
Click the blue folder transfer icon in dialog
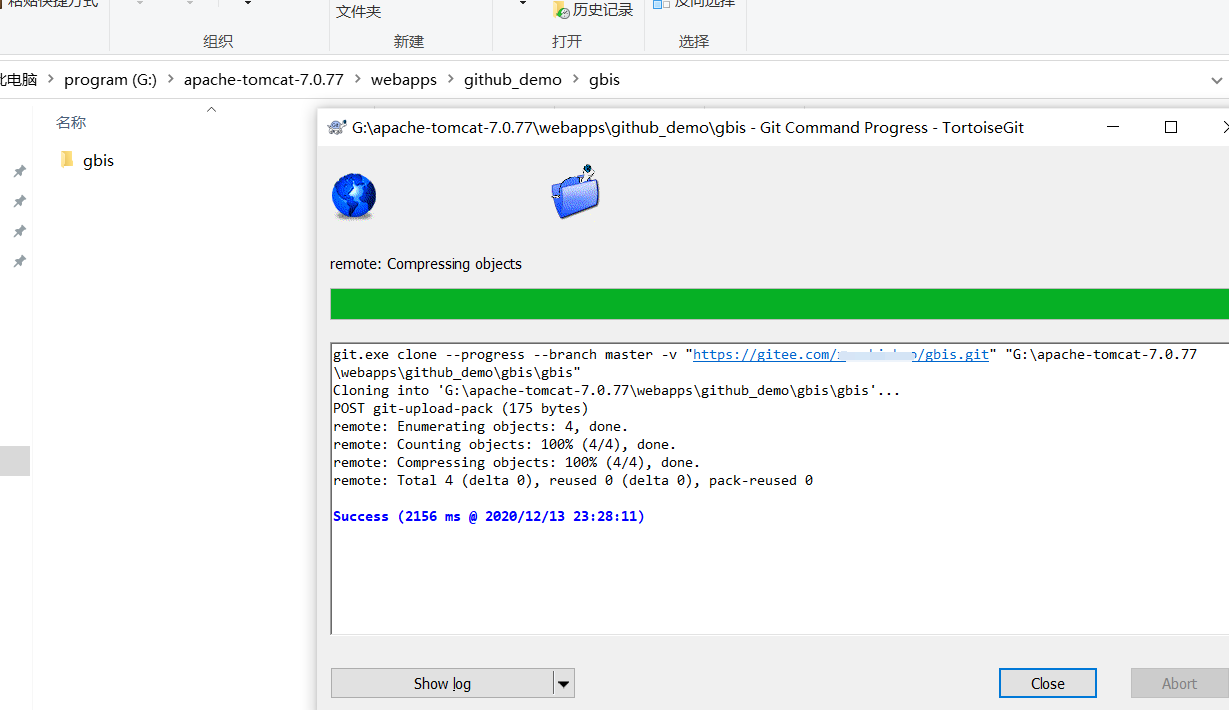(x=575, y=191)
